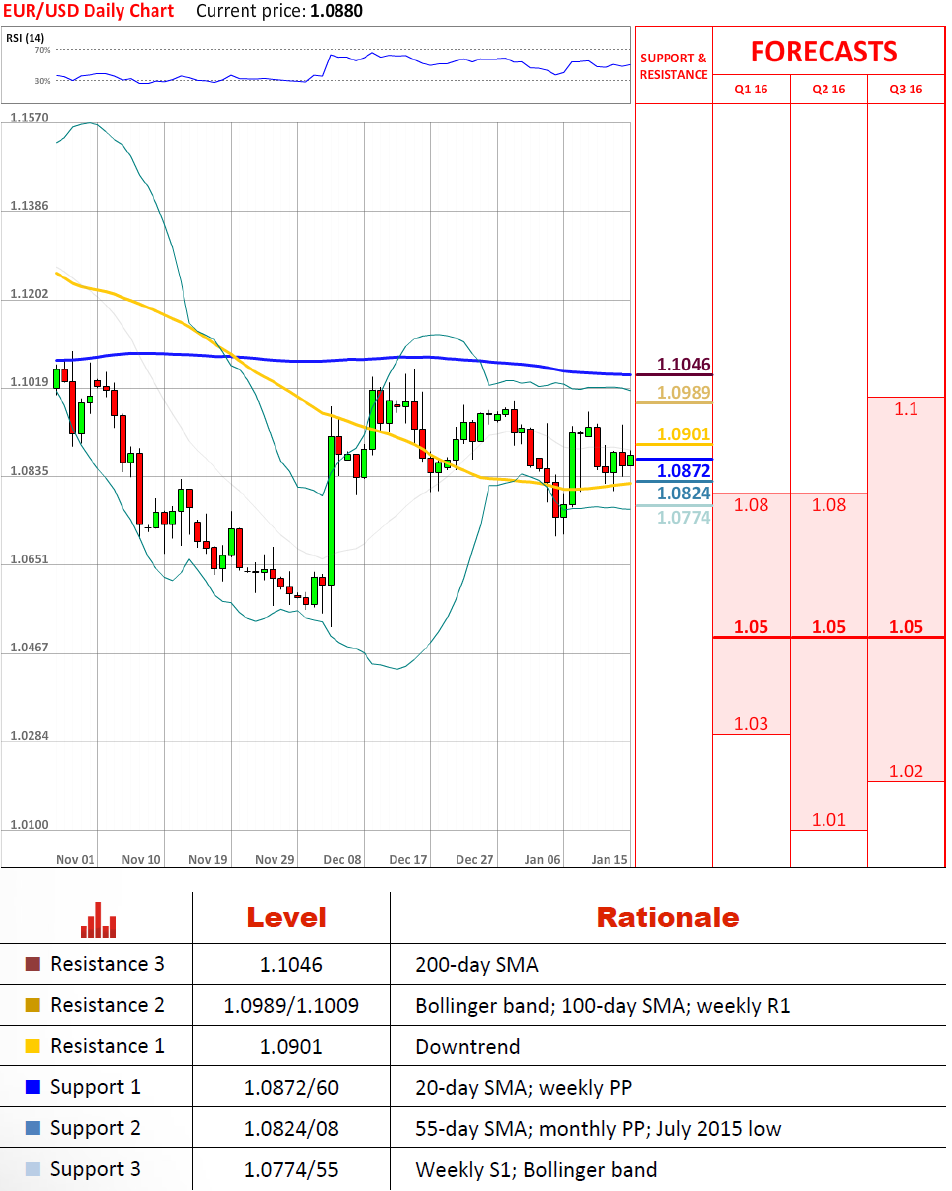This screenshot has height=1191, width=952.
Task: Click the 1.0651 price axis label
Action: coord(29,559)
